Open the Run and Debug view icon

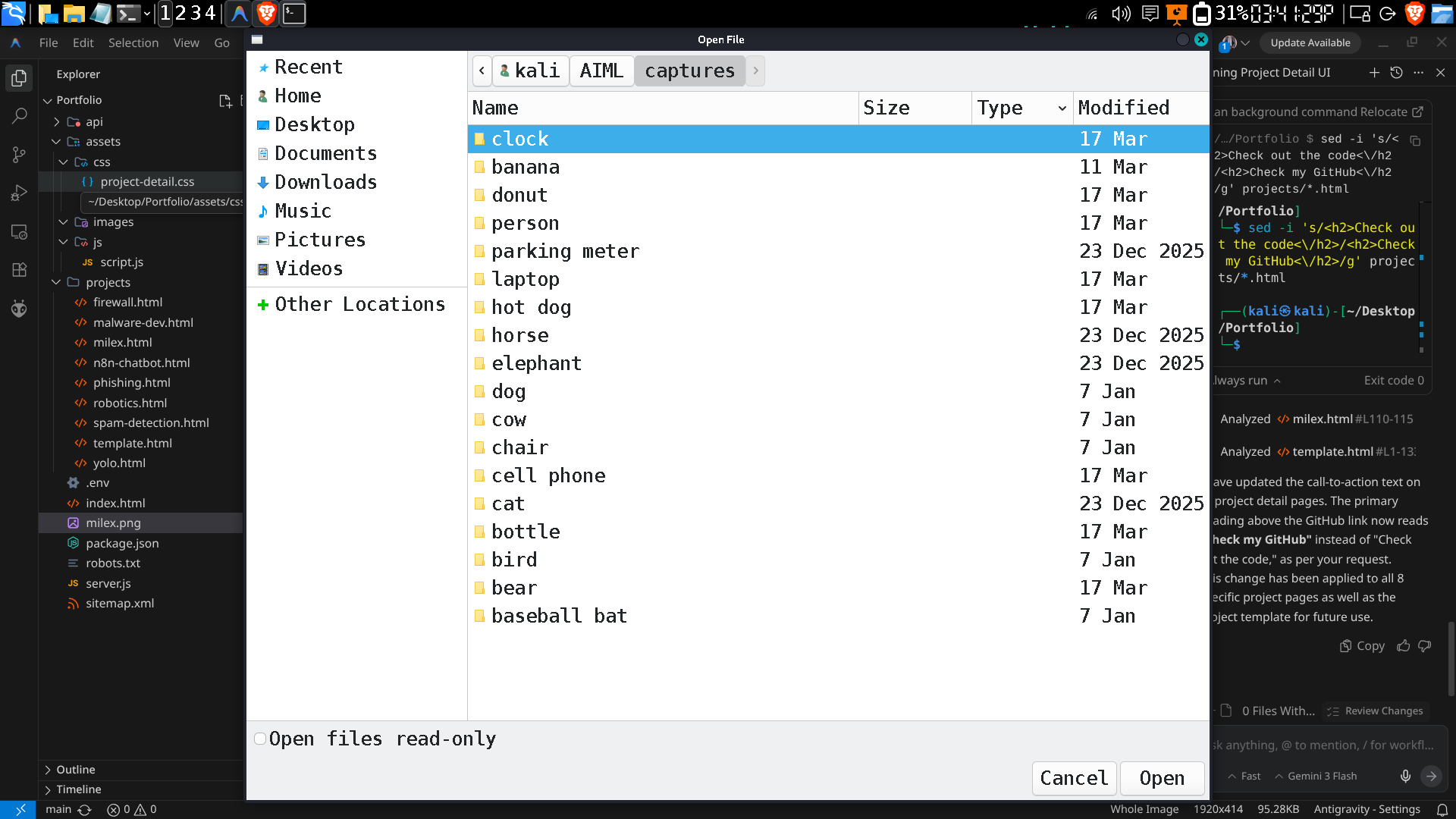tap(19, 193)
